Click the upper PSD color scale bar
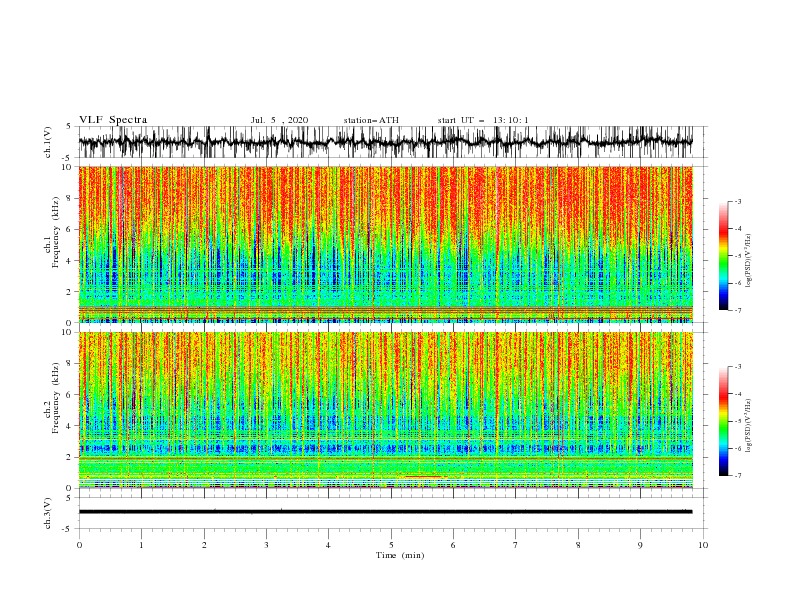792x612 pixels. pyautogui.click(x=723, y=256)
